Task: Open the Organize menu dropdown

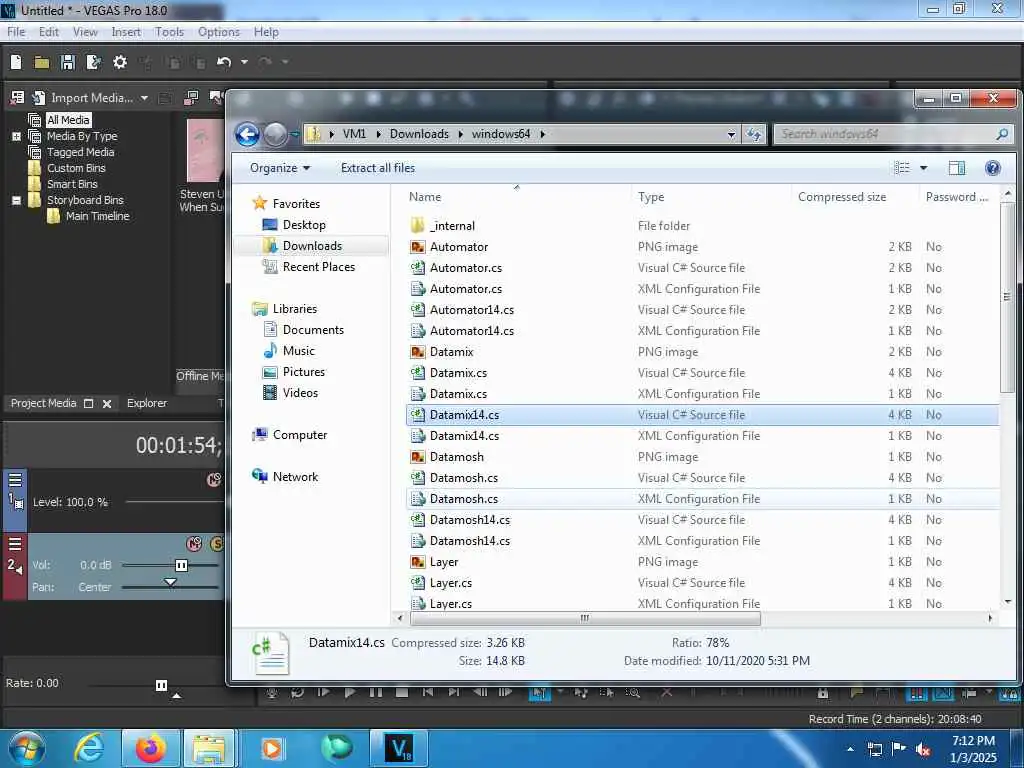Action: tap(280, 168)
